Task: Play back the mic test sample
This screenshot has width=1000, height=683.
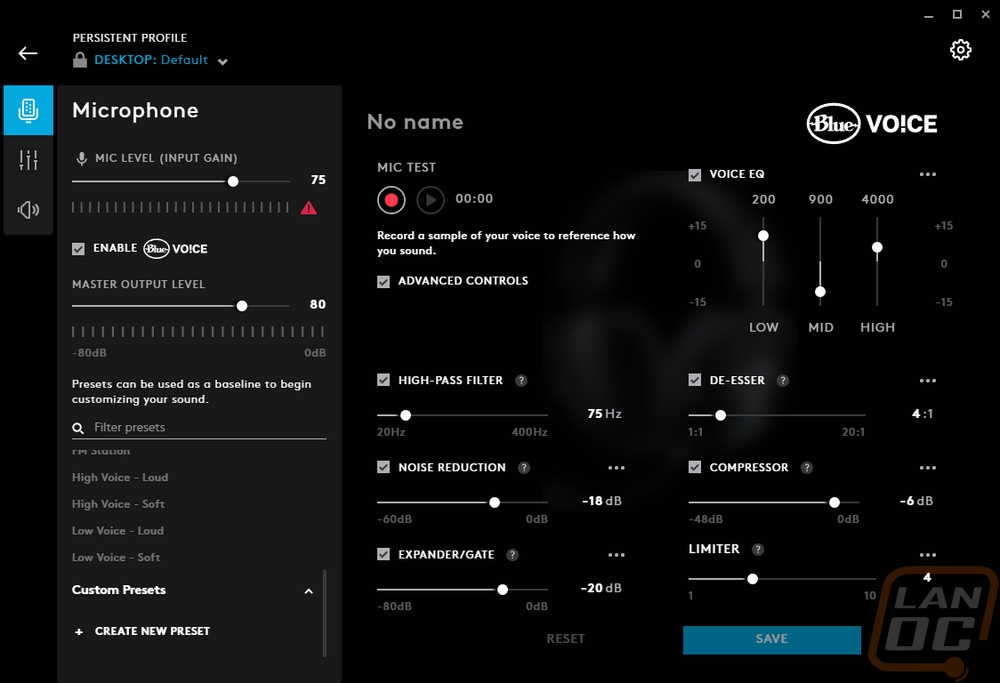Action: pos(430,200)
